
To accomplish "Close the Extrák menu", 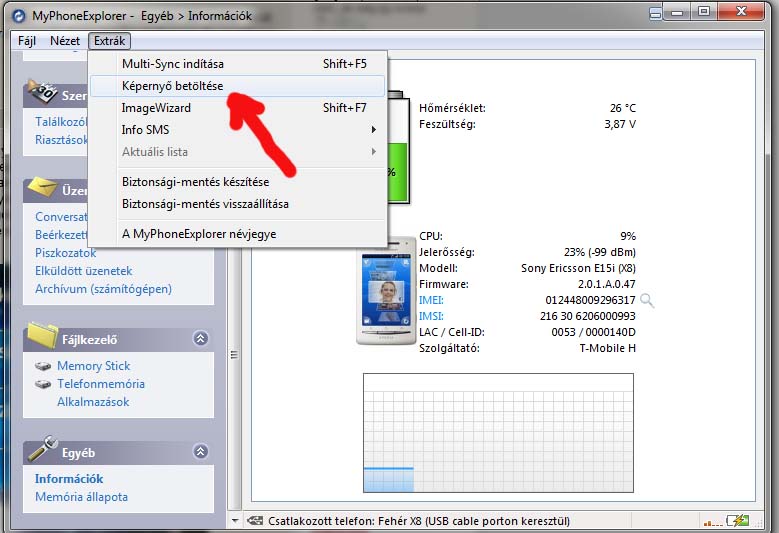I will (109, 41).
